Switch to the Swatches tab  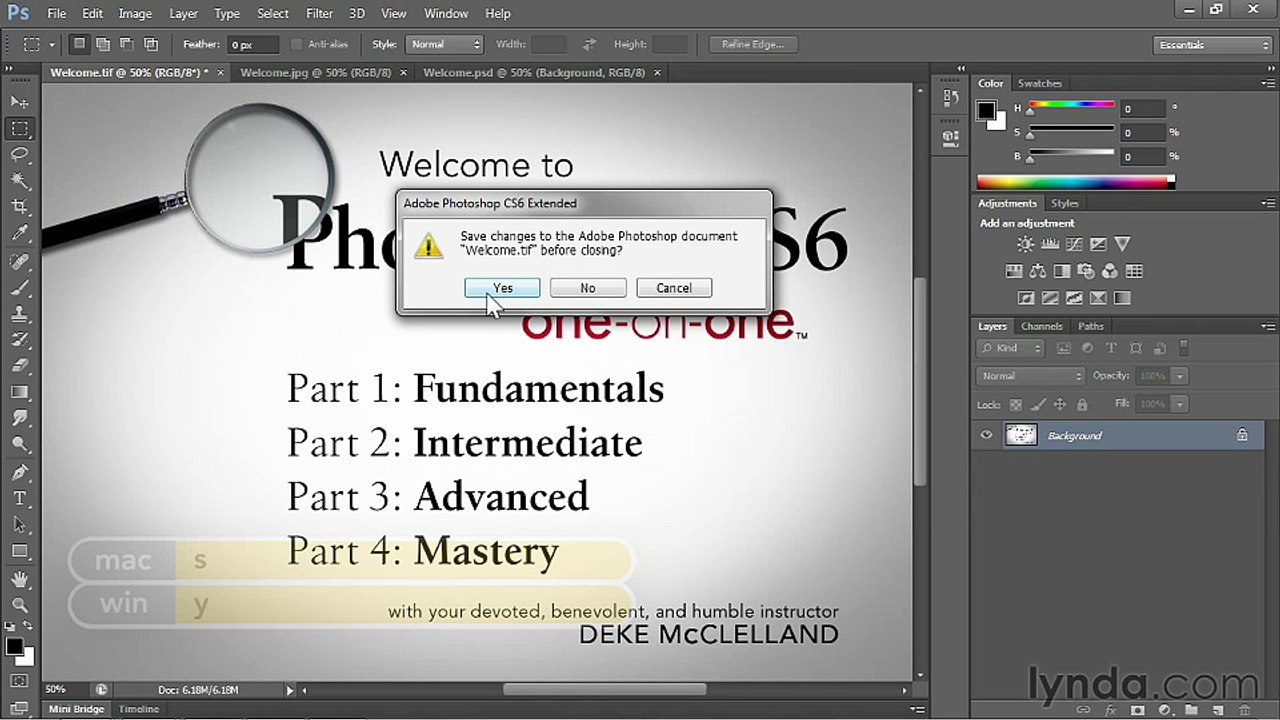[1040, 83]
